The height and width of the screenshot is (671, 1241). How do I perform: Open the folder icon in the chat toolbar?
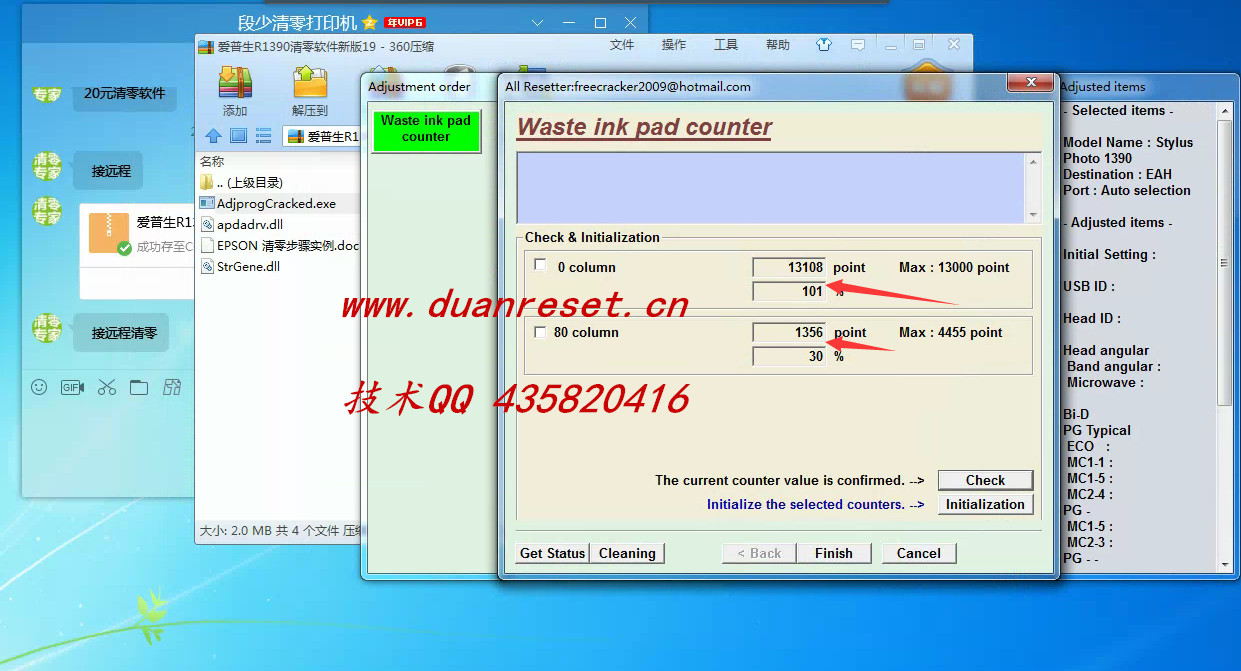pyautogui.click(x=139, y=387)
